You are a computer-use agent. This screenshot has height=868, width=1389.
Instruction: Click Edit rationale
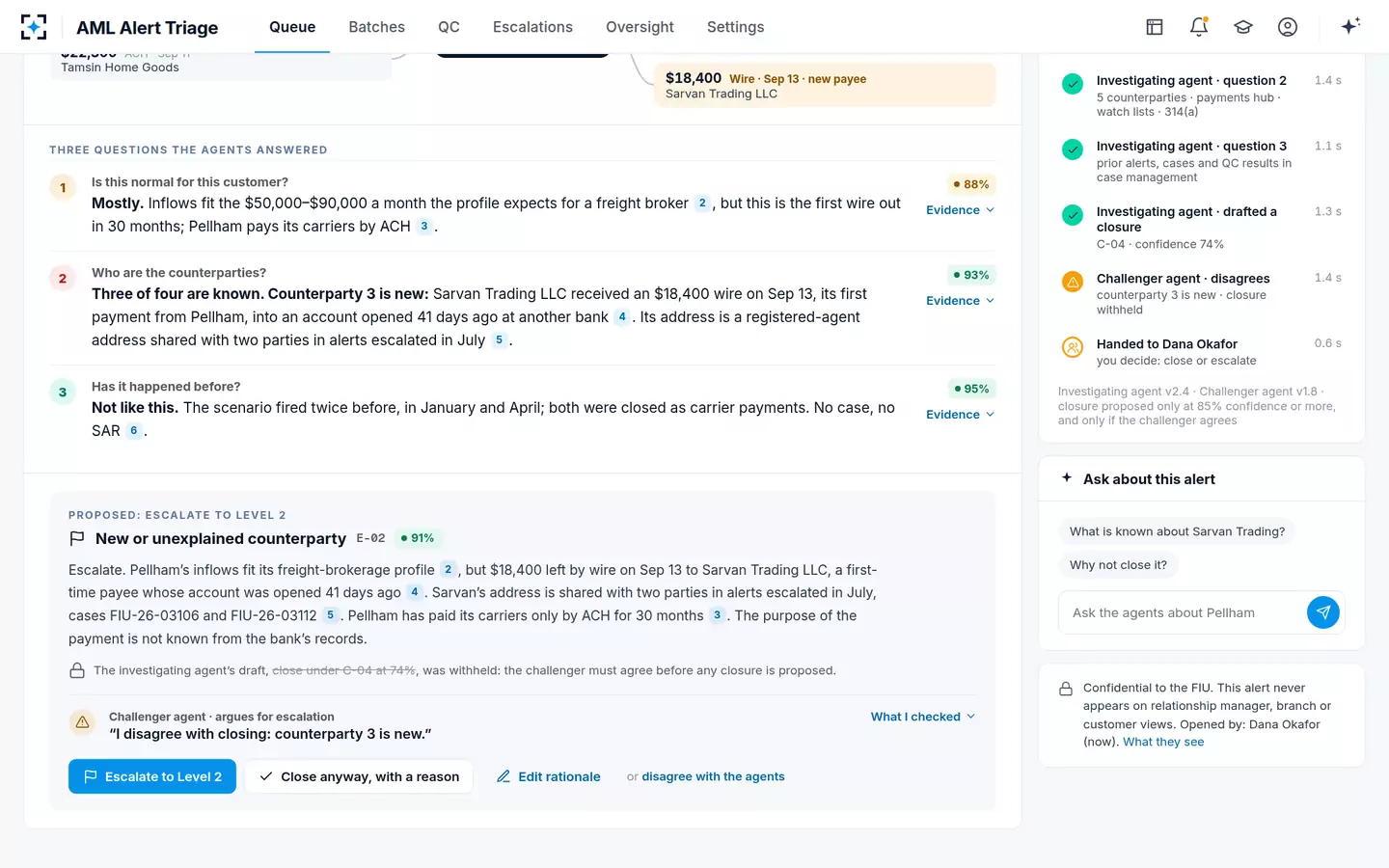click(x=549, y=776)
